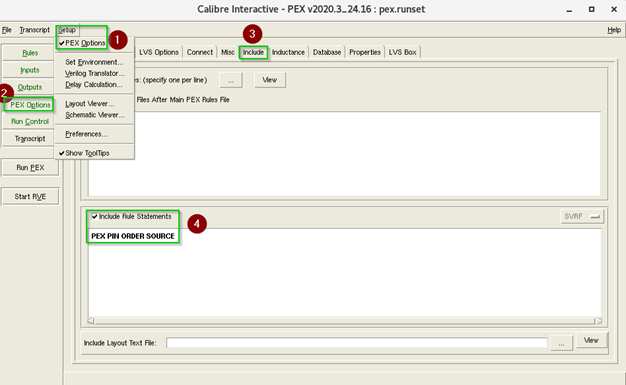Open Verilog Translator... from Setup menu

pos(95,73)
